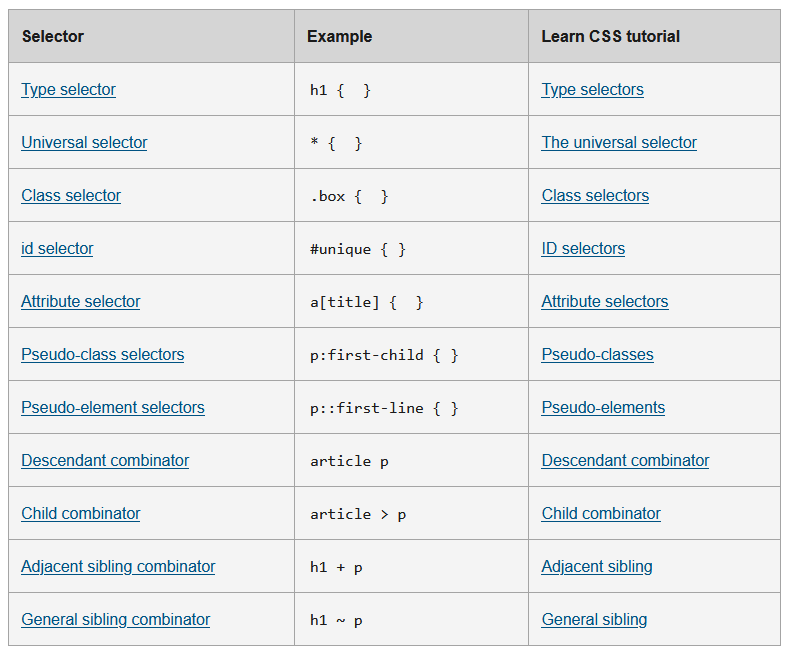Viewport: 791px width, 657px height.
Task: Follow the Adjacent sibling combinator link
Action: [118, 567]
